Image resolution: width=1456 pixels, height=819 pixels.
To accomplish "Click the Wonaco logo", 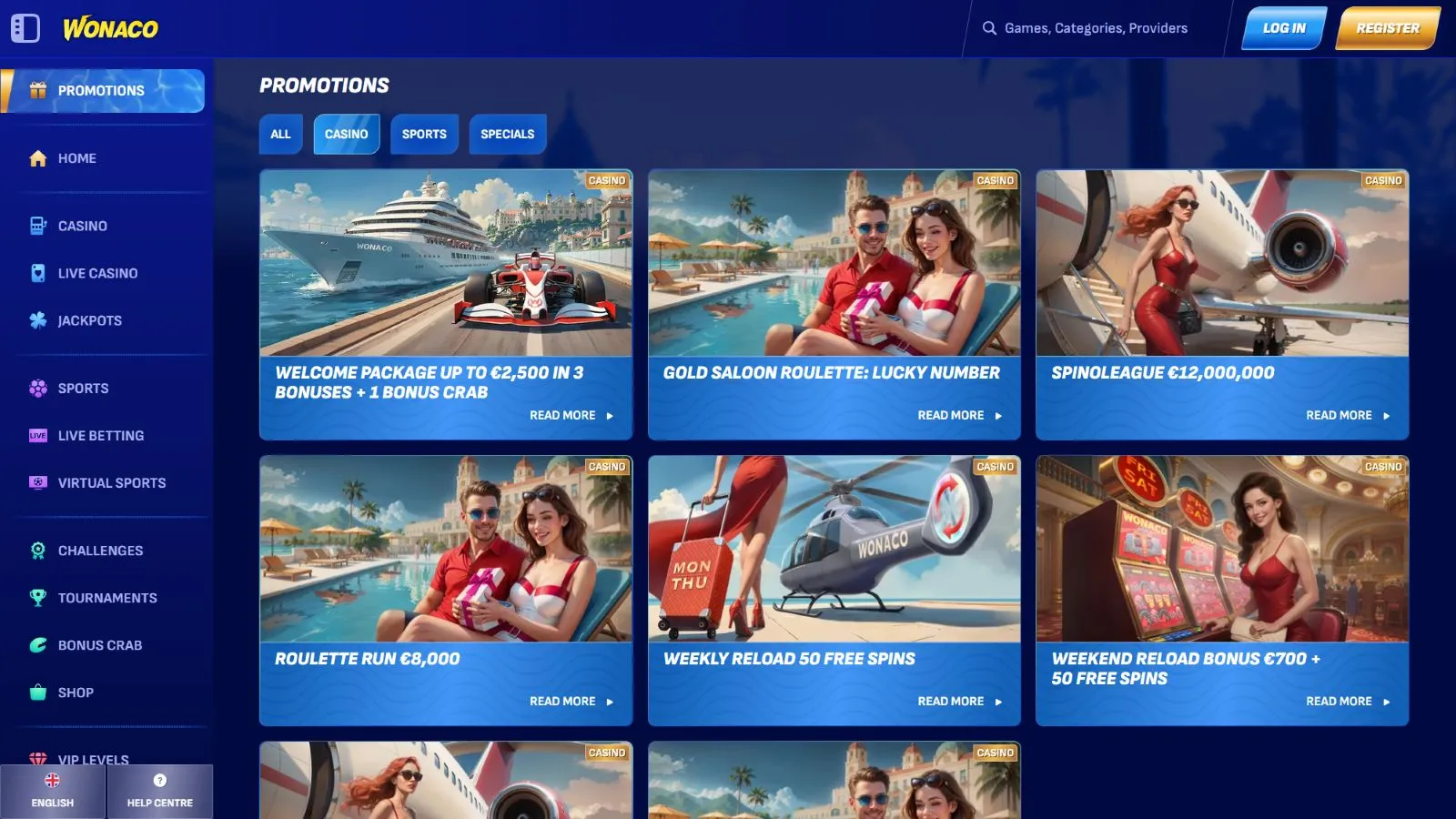I will [x=110, y=28].
